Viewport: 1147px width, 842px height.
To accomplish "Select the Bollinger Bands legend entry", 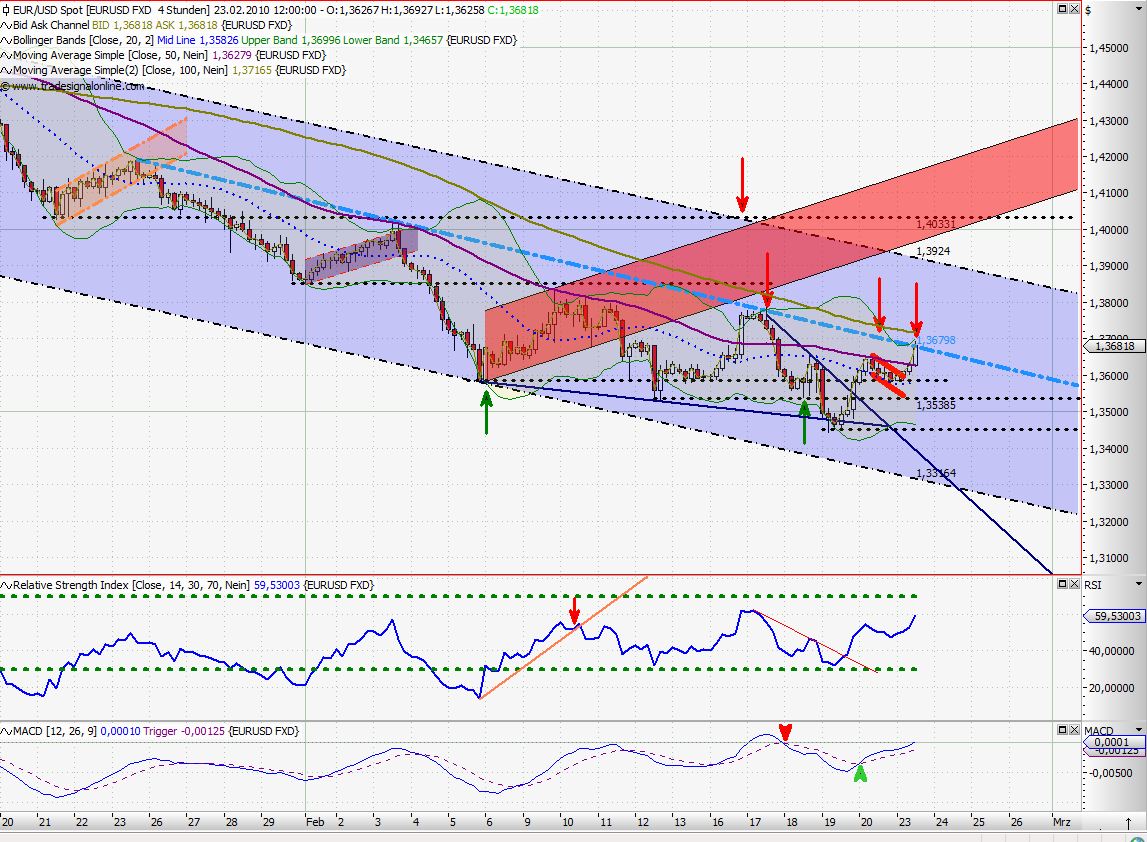I will 265,40.
